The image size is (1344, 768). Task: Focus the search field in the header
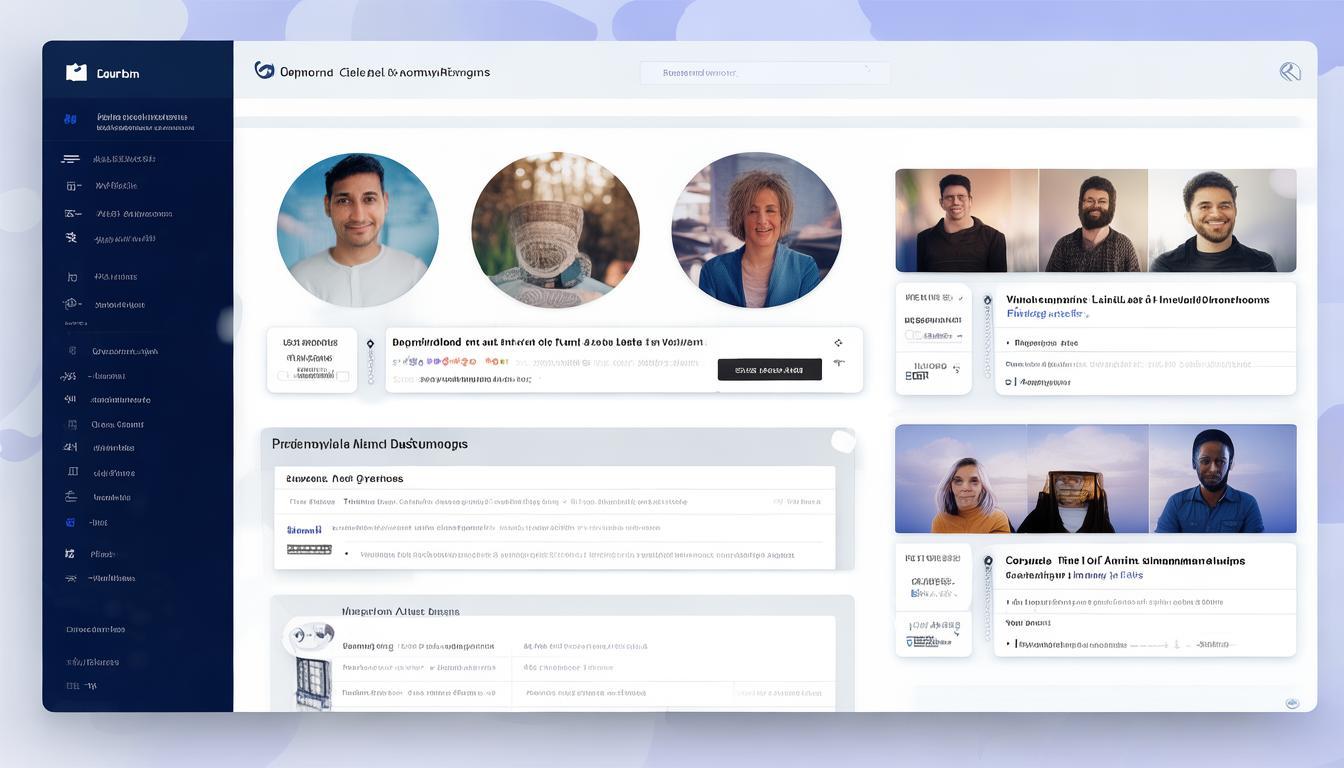[765, 72]
